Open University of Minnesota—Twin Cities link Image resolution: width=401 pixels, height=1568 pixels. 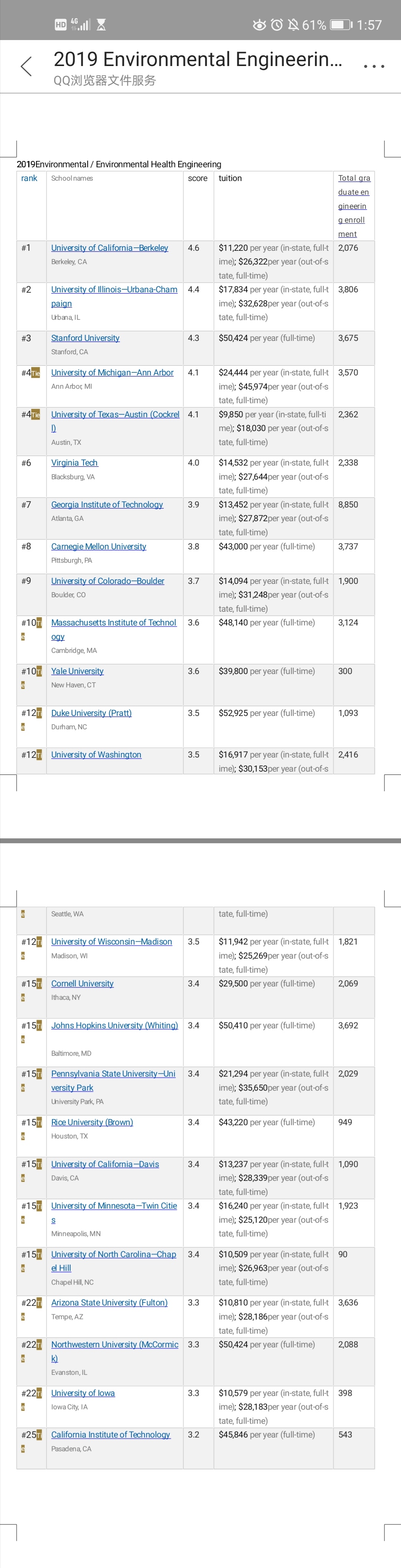(114, 1213)
